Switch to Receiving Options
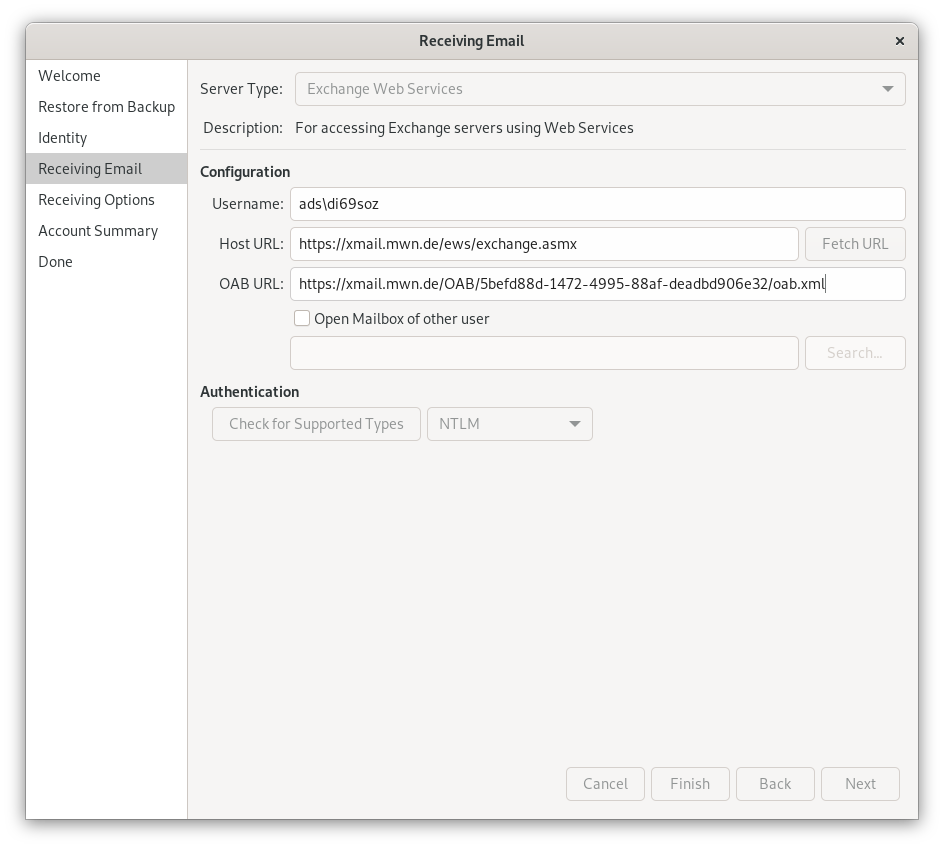 click(x=96, y=199)
